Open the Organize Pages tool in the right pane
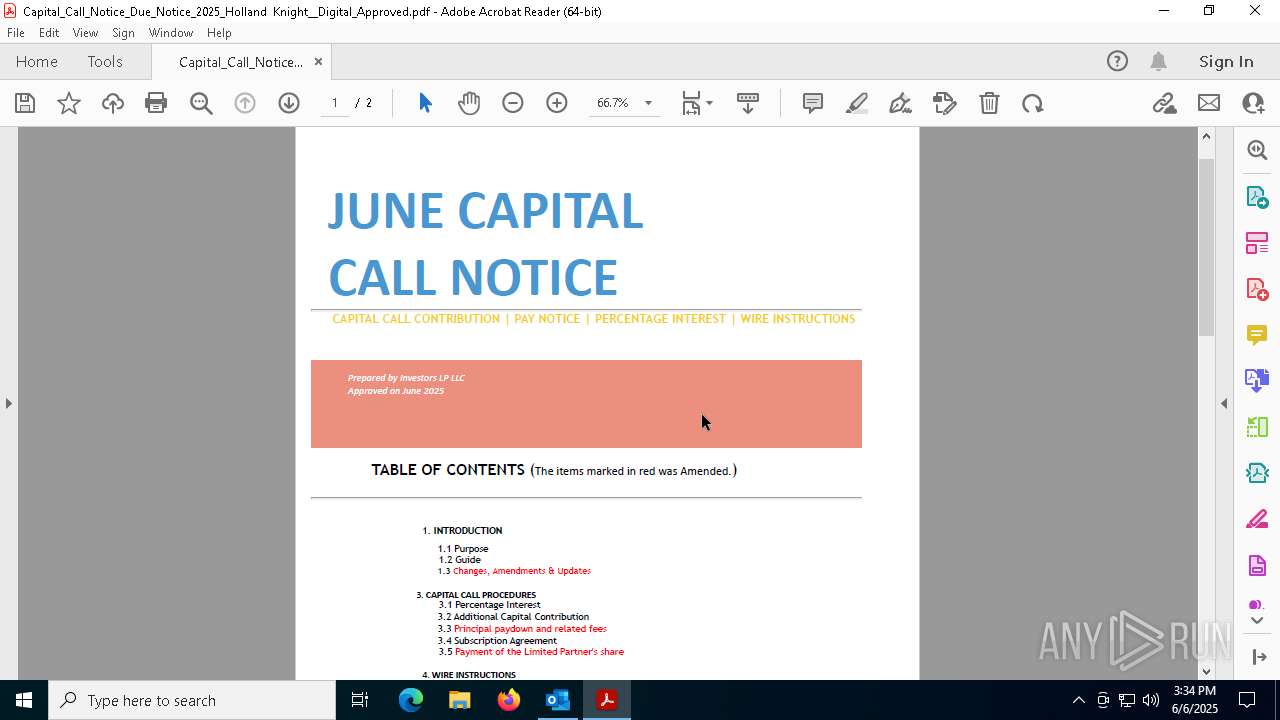 click(1257, 243)
